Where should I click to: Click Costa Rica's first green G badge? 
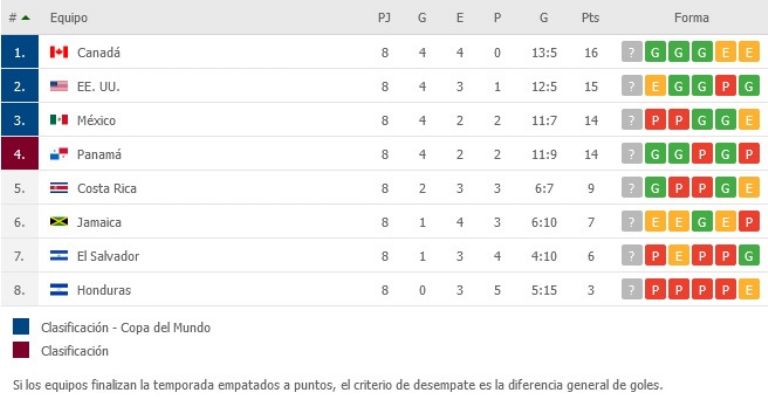tap(655, 188)
